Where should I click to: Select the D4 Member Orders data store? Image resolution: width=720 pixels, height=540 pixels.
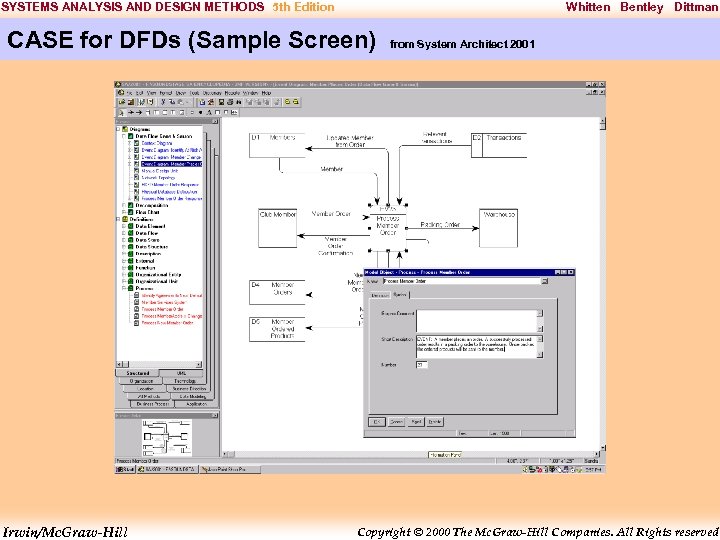[x=277, y=292]
